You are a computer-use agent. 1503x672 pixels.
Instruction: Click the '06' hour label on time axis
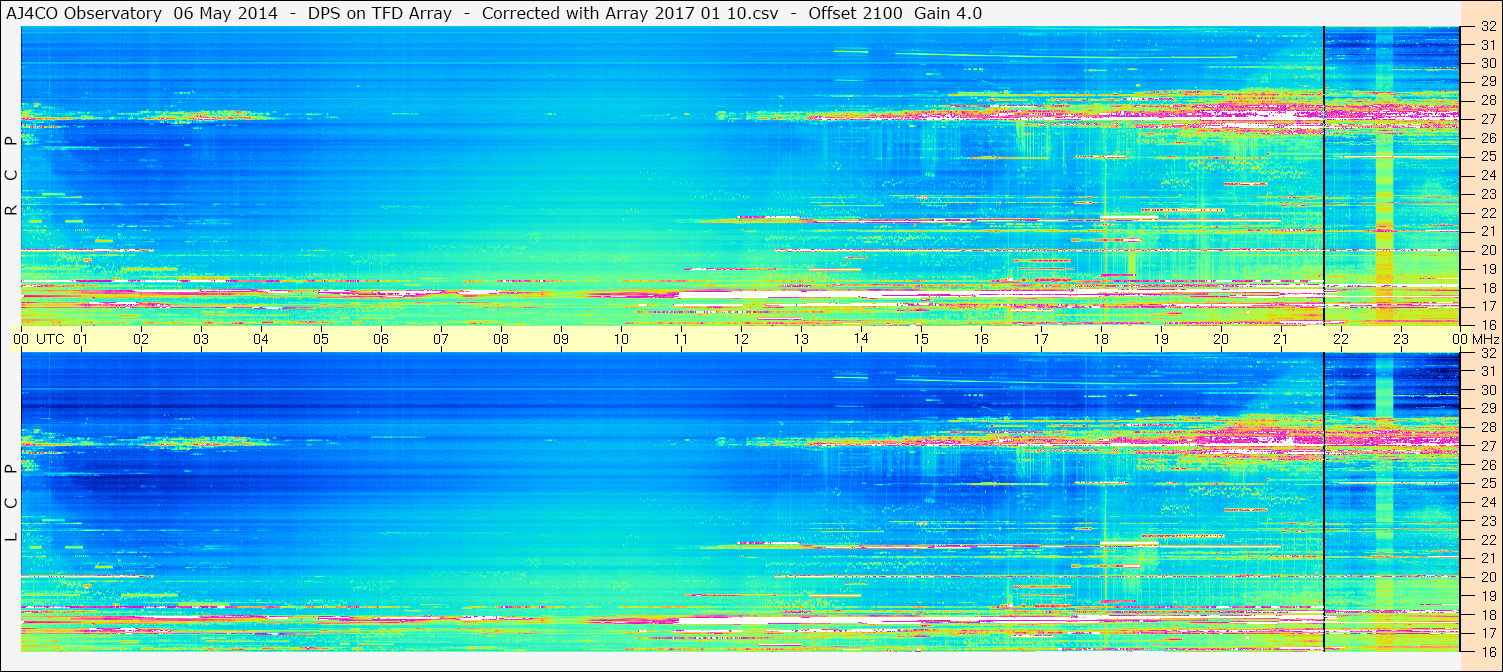(381, 339)
